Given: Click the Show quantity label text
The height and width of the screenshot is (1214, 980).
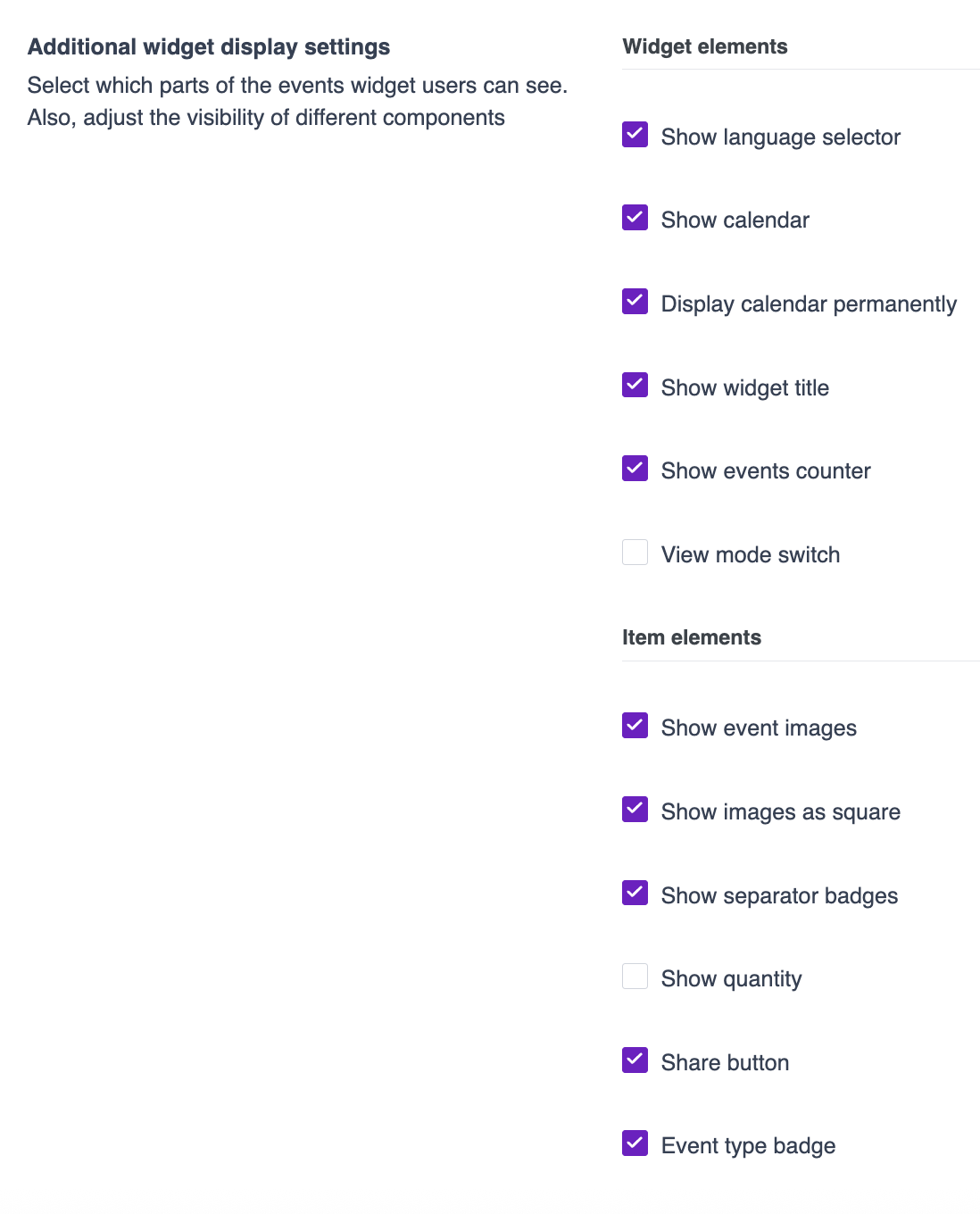Looking at the screenshot, I should [731, 979].
